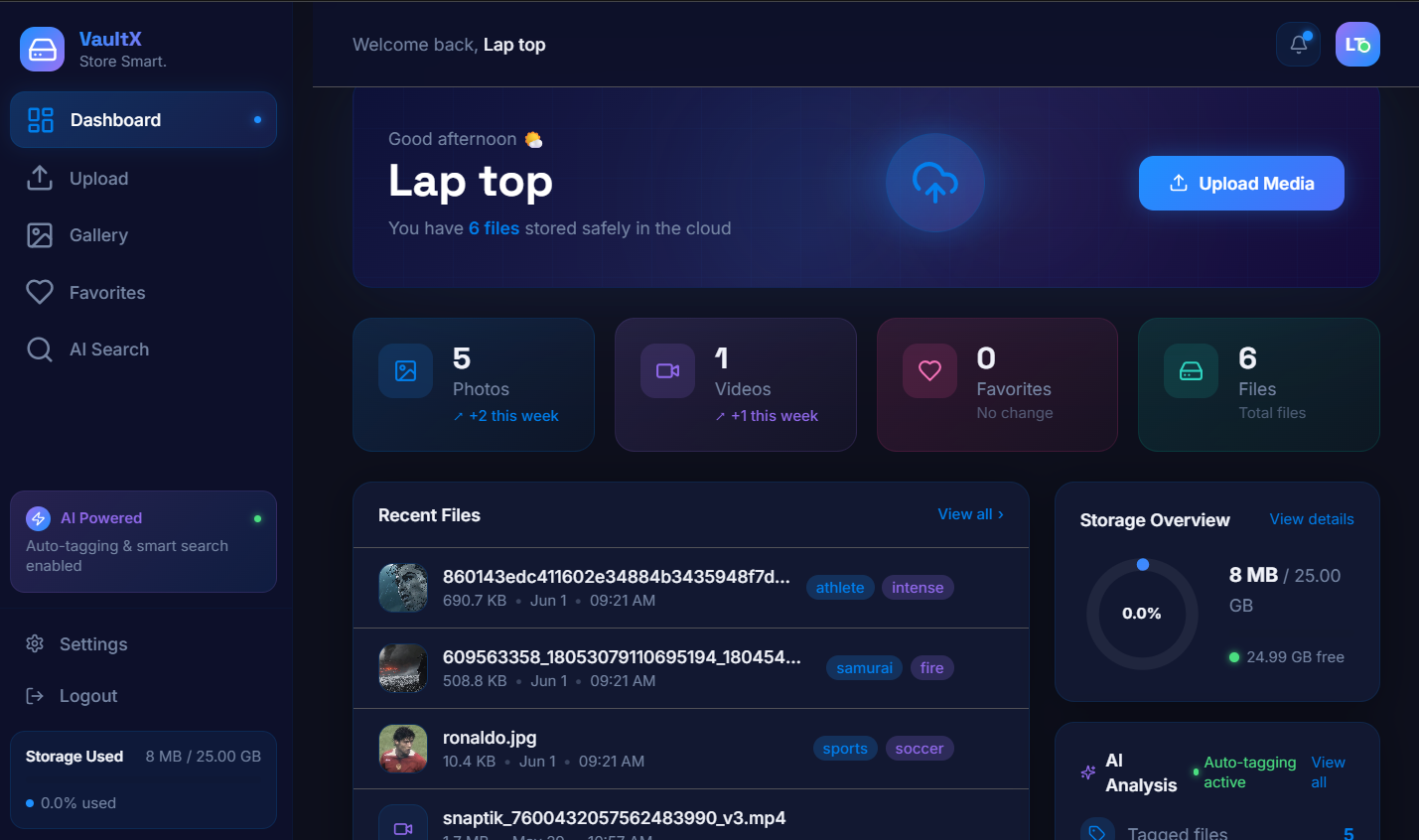The width and height of the screenshot is (1419, 840).
Task: Click the AI Analysis sparkle icon
Action: [1088, 772]
